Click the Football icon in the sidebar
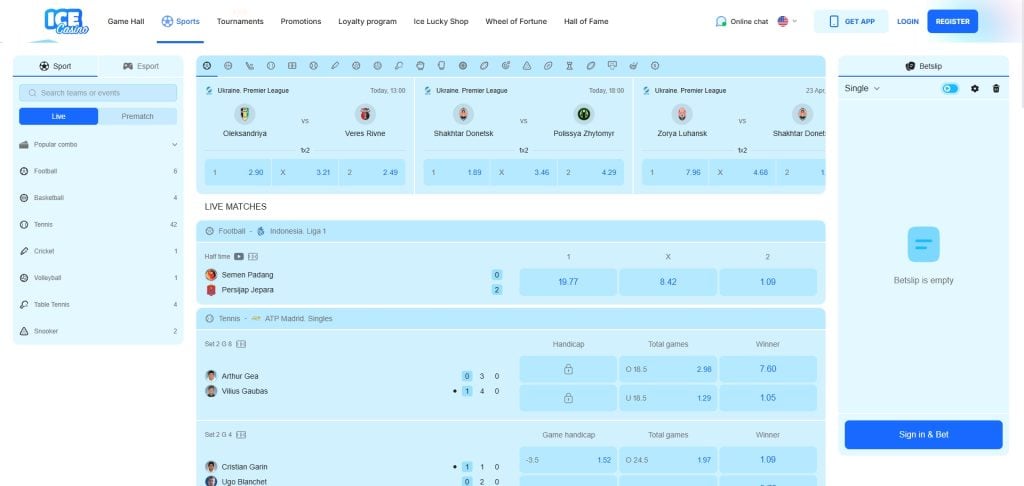 [x=24, y=171]
